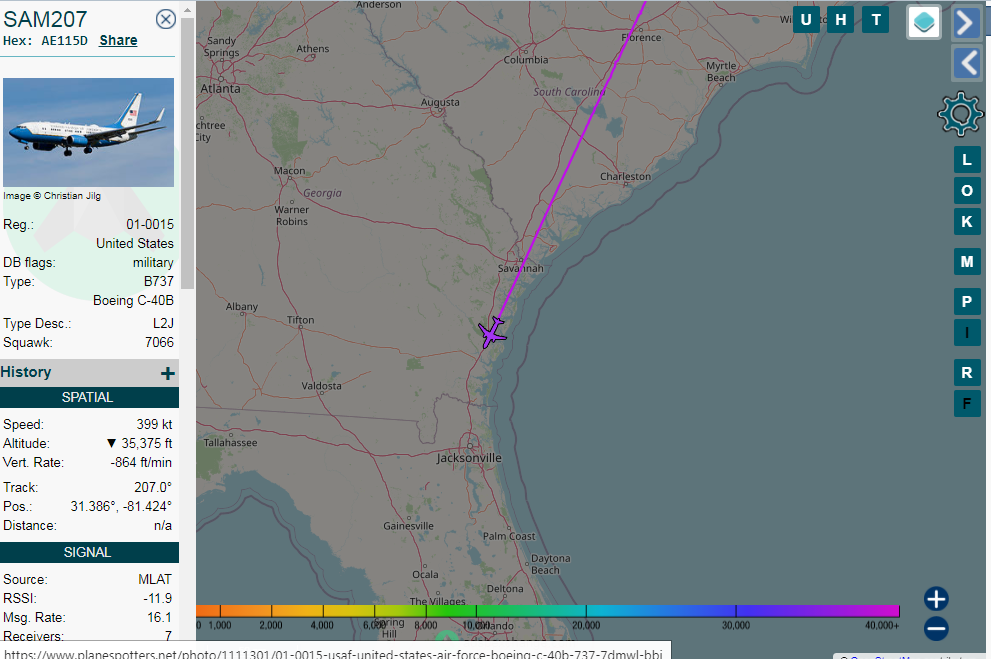
Task: Click the Valdosta label on the map
Action: 321,386
